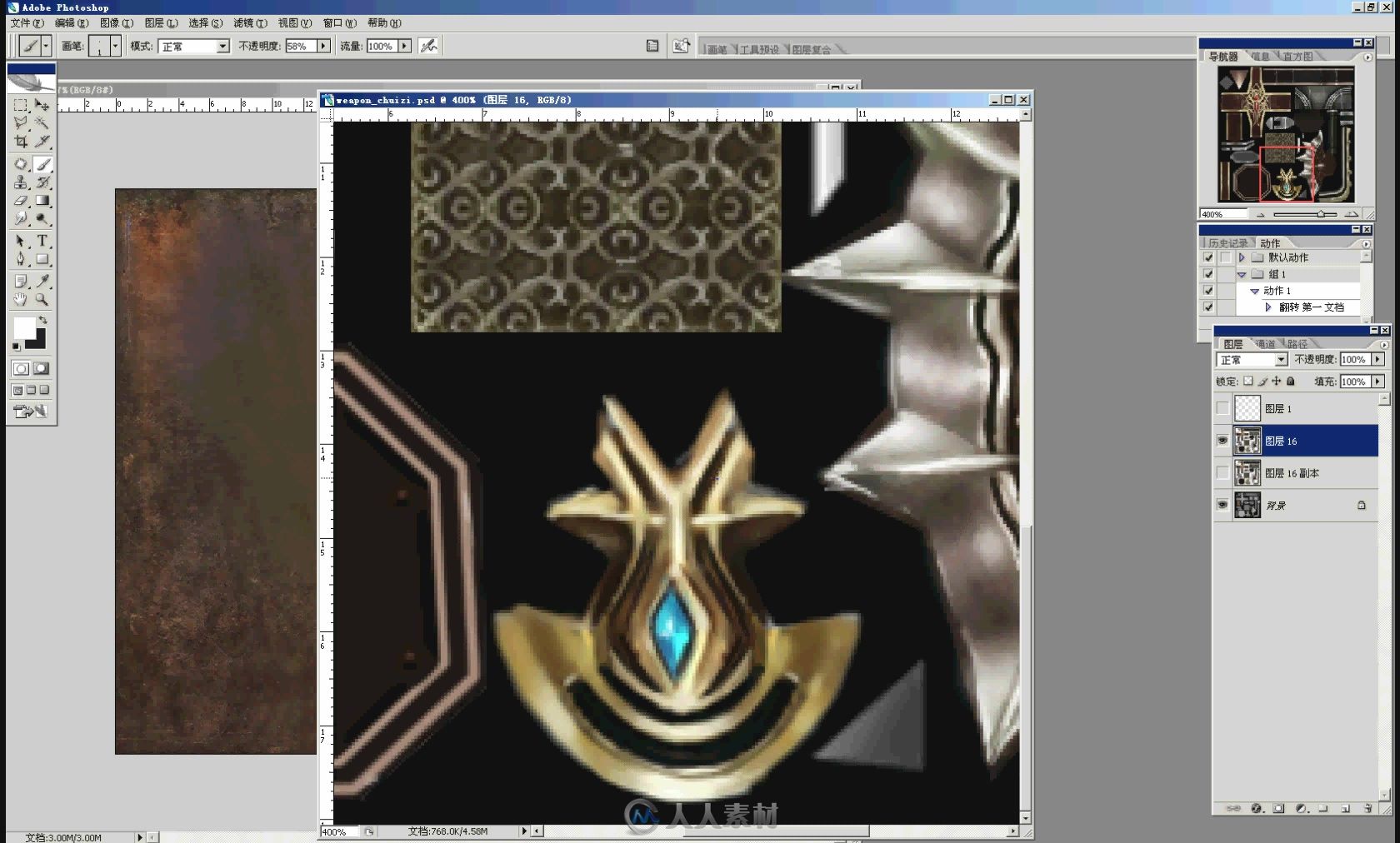This screenshot has width=1400, height=843.
Task: Hide the 背景 layer
Action: pyautogui.click(x=1222, y=505)
